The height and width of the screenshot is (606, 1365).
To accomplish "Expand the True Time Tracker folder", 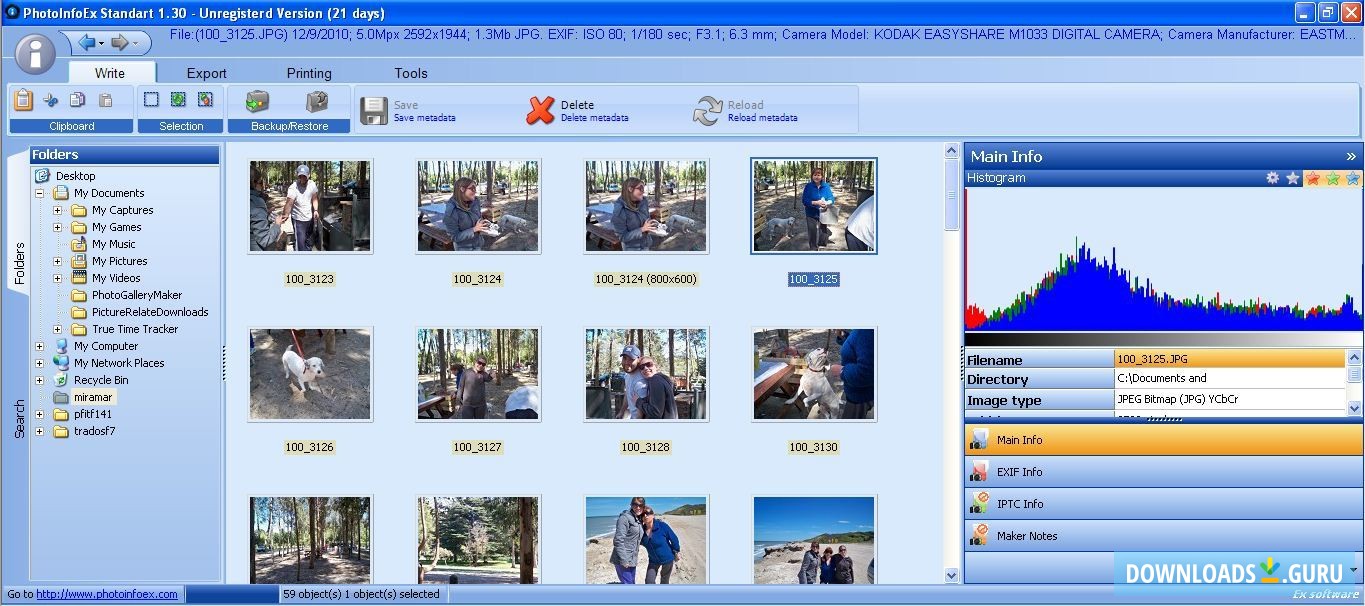I will click(57, 328).
